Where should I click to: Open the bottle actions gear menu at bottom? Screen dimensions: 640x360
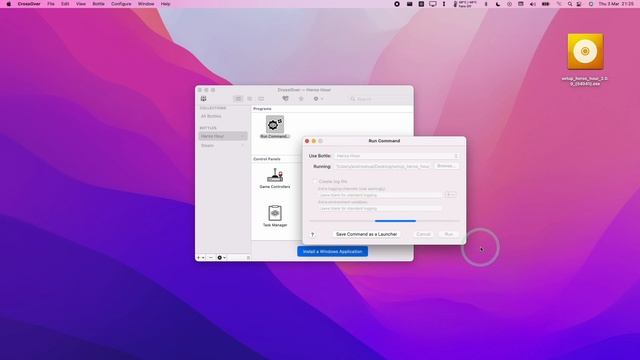(221, 258)
